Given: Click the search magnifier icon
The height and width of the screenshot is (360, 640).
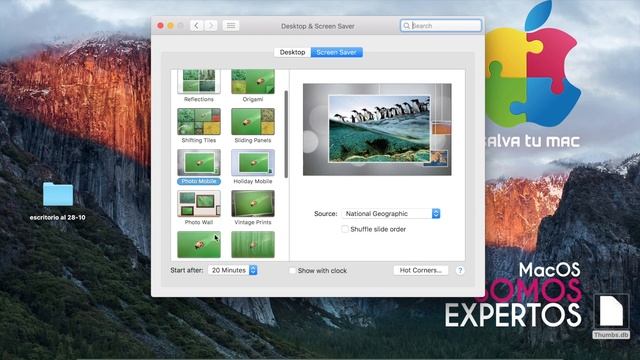Looking at the screenshot, I should click(407, 26).
